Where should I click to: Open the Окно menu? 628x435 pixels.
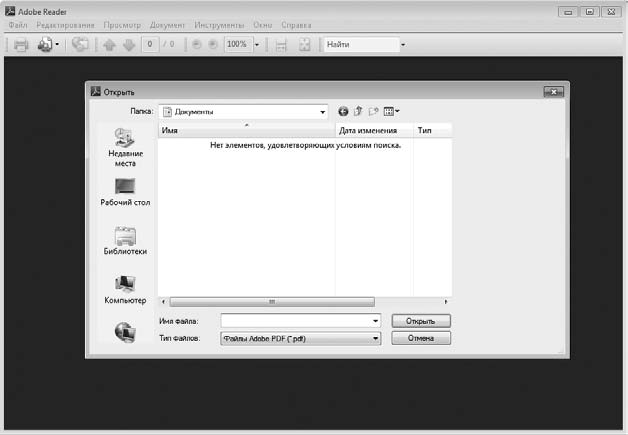click(x=262, y=25)
